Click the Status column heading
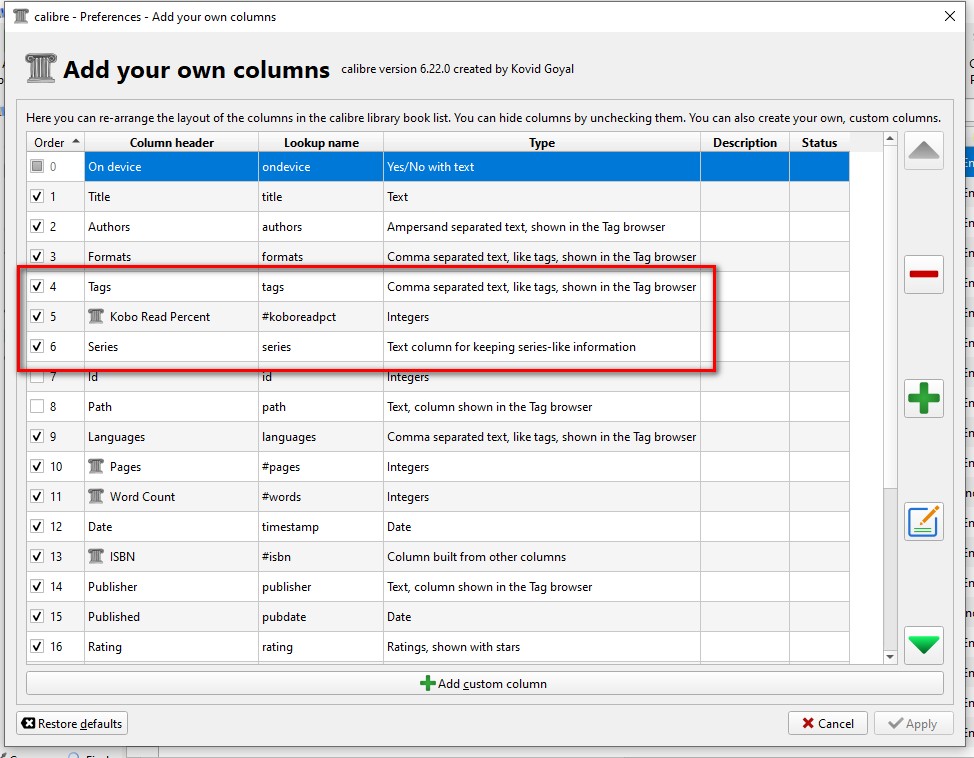Image resolution: width=974 pixels, height=758 pixels. [x=819, y=142]
